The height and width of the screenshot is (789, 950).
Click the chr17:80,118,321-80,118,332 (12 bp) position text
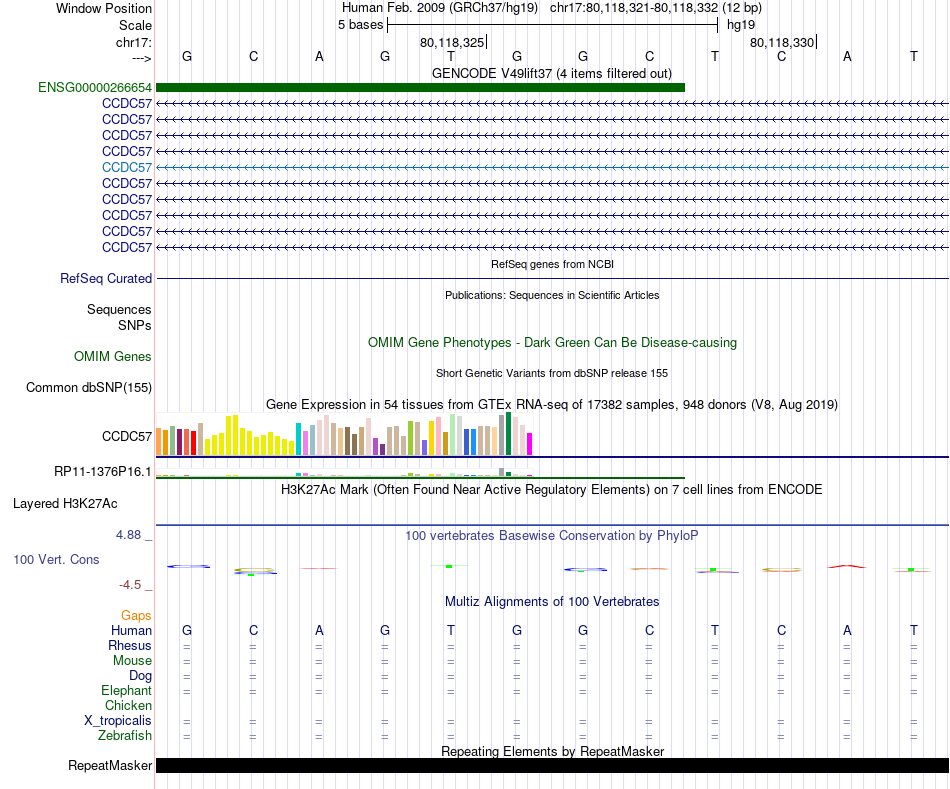click(x=656, y=8)
